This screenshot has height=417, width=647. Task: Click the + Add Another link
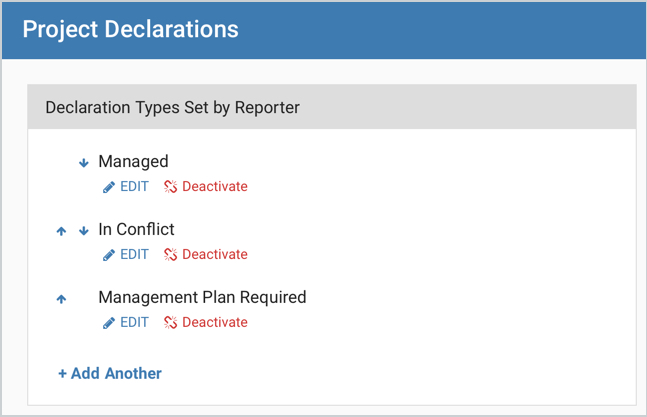click(110, 373)
